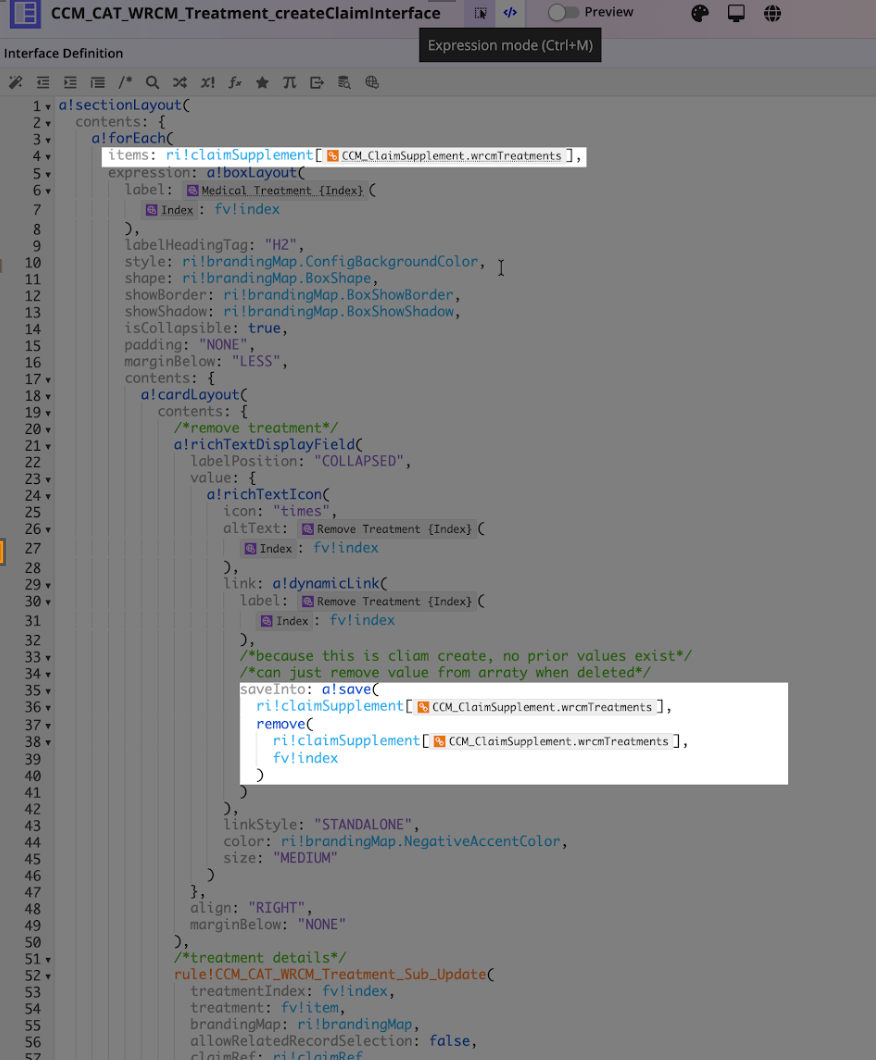Click the "times" icon value on line 25
The image size is (876, 1060).
[x=301, y=511]
